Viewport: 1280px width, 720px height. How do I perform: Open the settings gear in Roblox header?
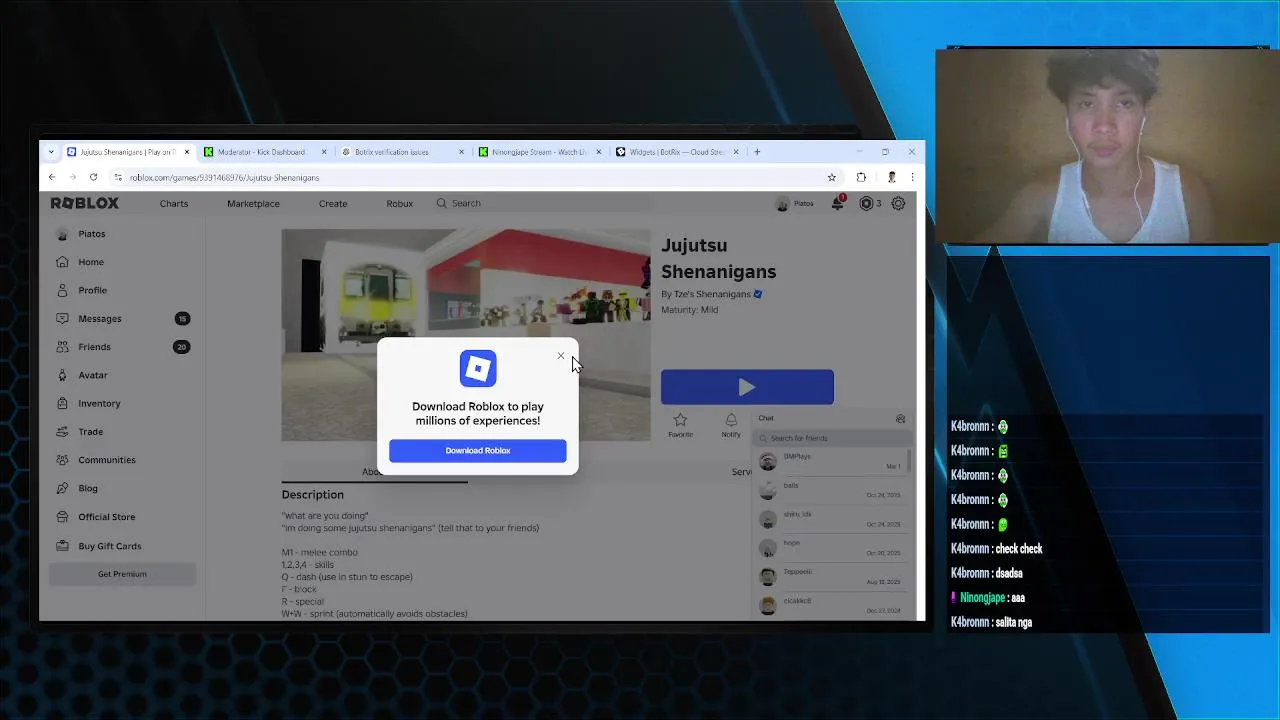coord(898,203)
